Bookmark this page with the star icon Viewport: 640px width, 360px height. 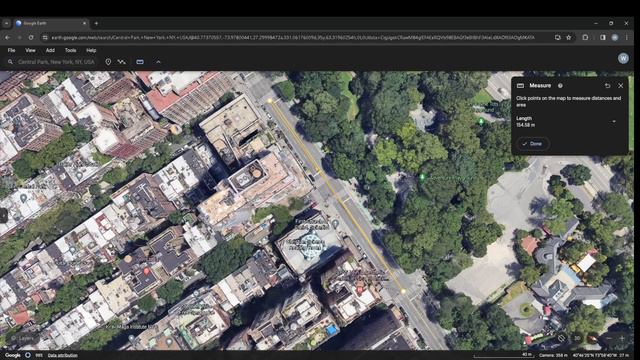click(569, 37)
